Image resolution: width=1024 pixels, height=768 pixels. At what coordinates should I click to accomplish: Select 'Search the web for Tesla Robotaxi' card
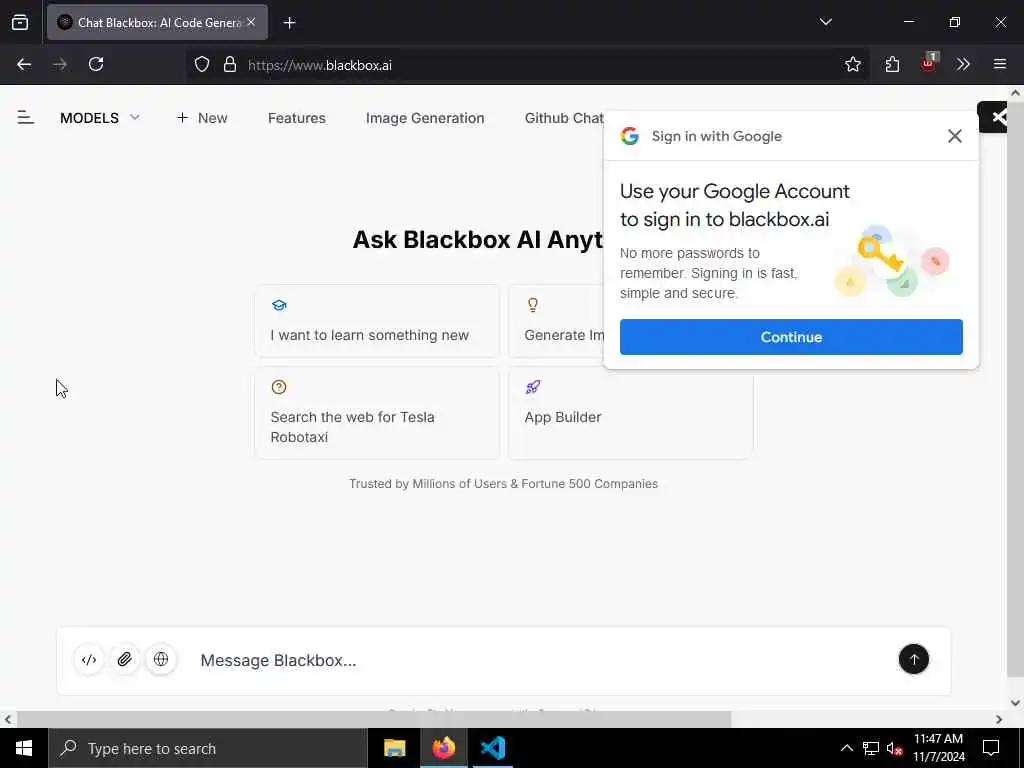click(x=377, y=413)
